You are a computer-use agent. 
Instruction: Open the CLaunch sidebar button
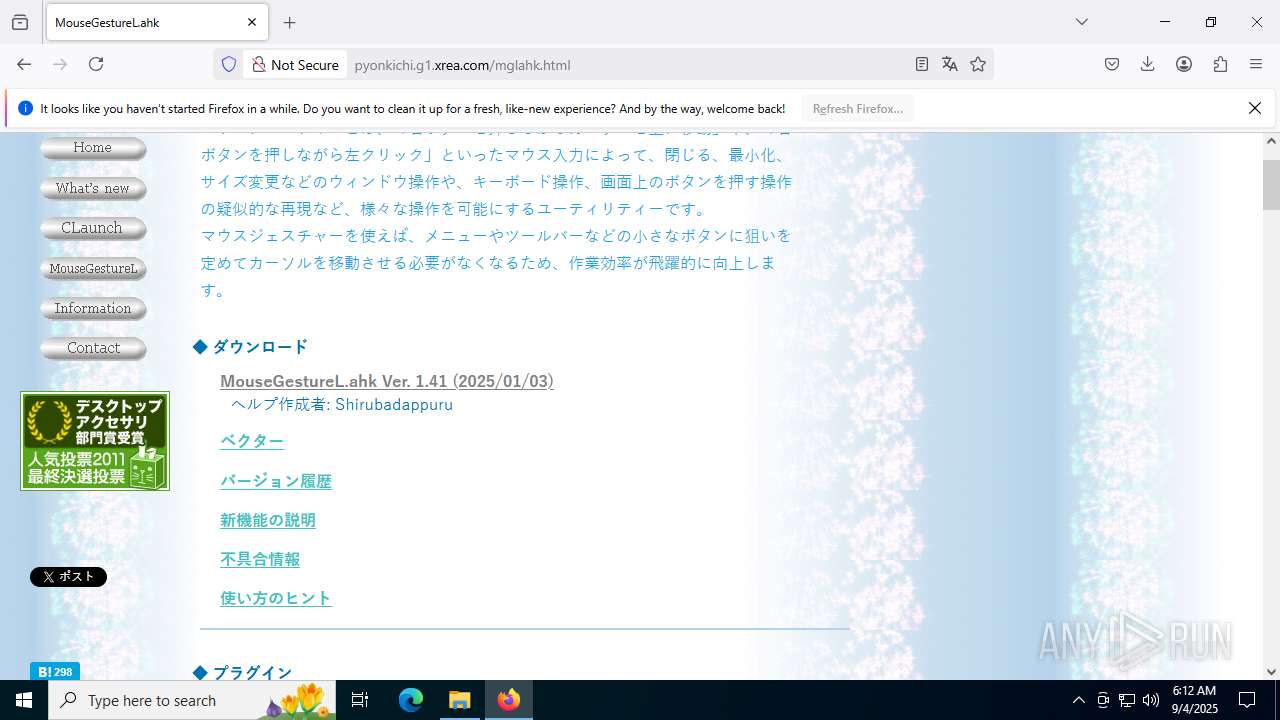click(x=93, y=228)
